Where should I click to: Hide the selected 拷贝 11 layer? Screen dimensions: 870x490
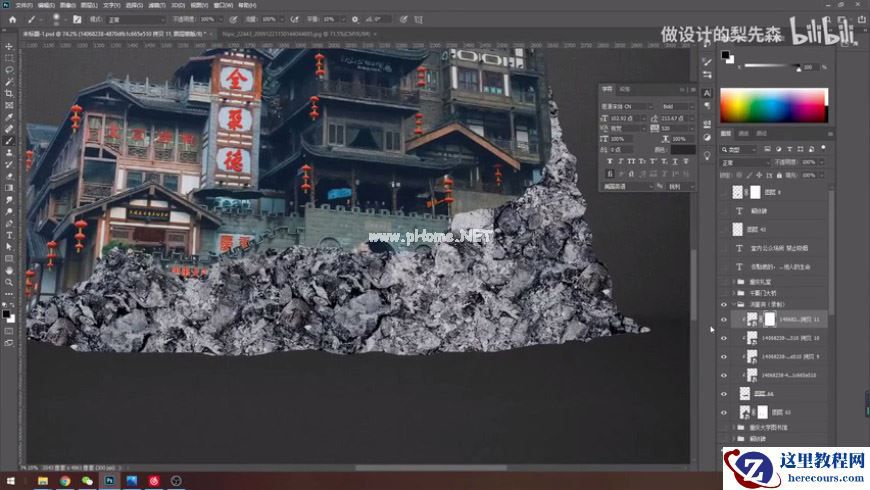[724, 320]
